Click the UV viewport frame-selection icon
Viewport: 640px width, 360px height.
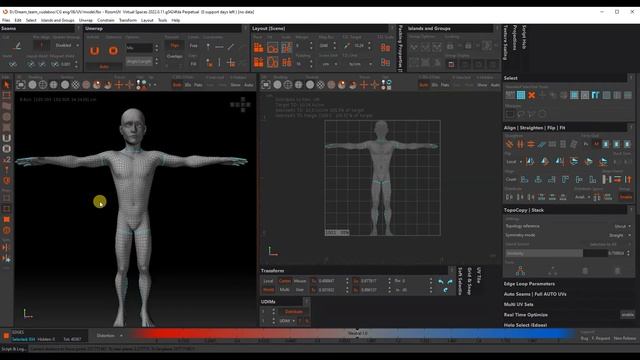pos(266,84)
